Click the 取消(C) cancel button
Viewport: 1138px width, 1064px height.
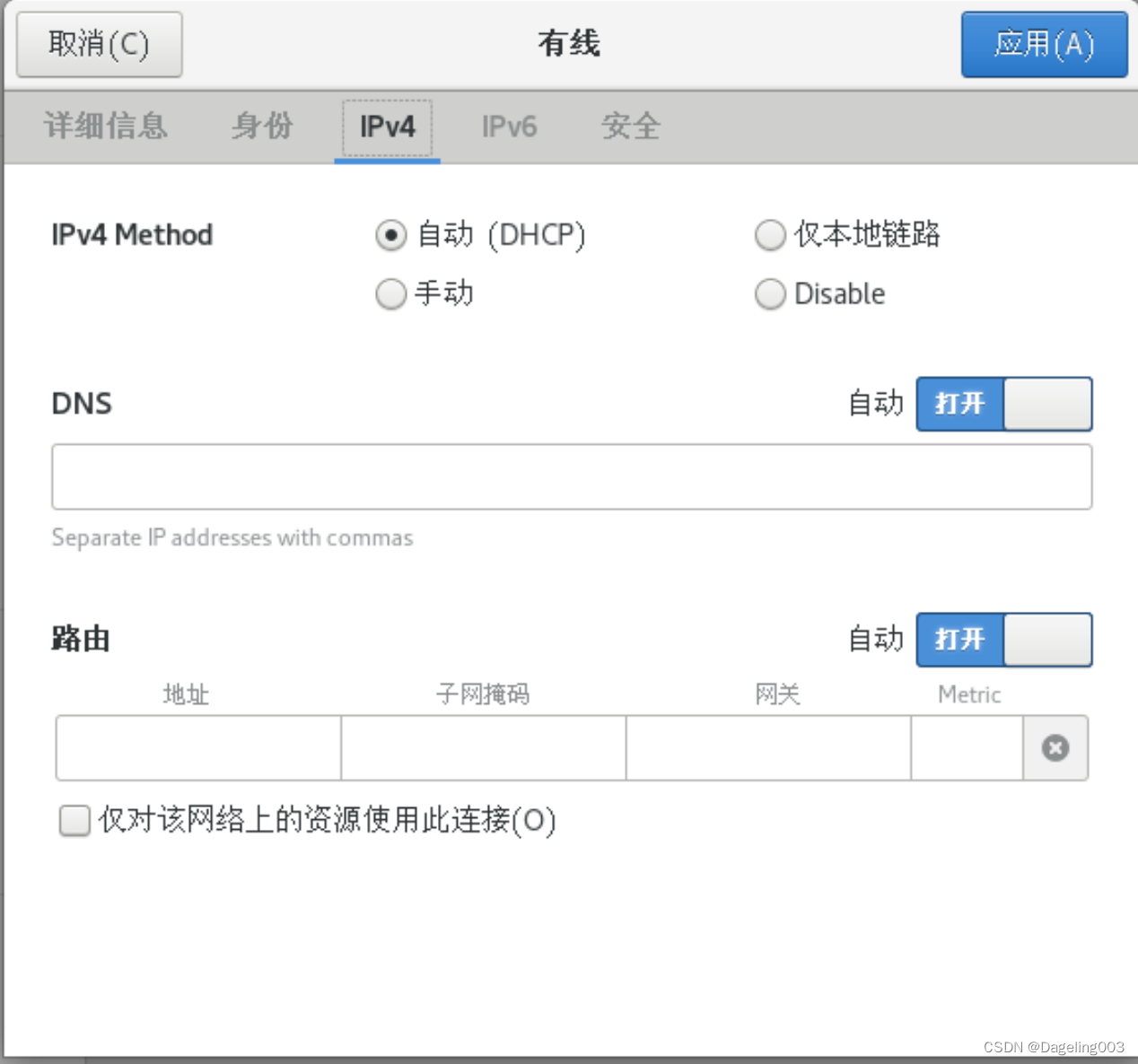click(100, 44)
